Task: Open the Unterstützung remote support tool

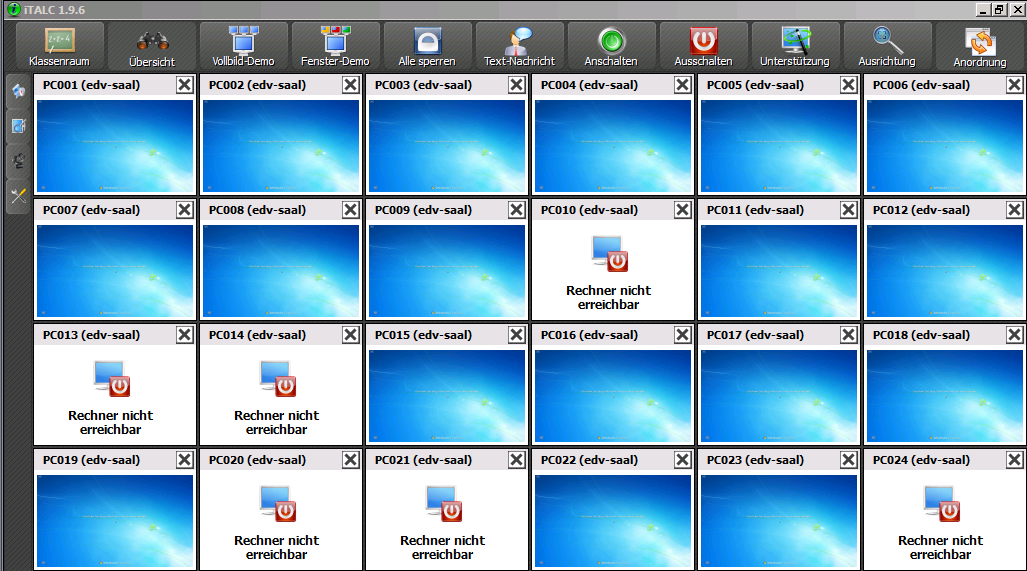Action: pos(795,46)
